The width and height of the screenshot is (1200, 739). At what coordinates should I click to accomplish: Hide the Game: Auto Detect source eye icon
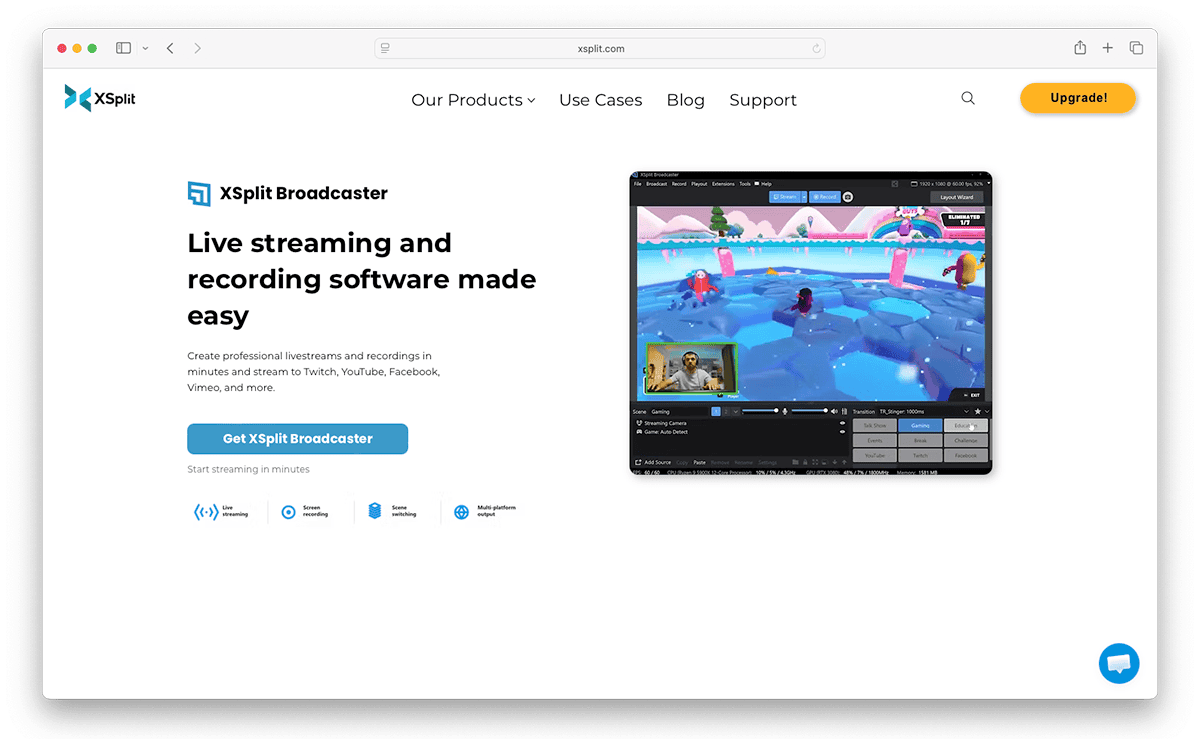click(x=842, y=432)
